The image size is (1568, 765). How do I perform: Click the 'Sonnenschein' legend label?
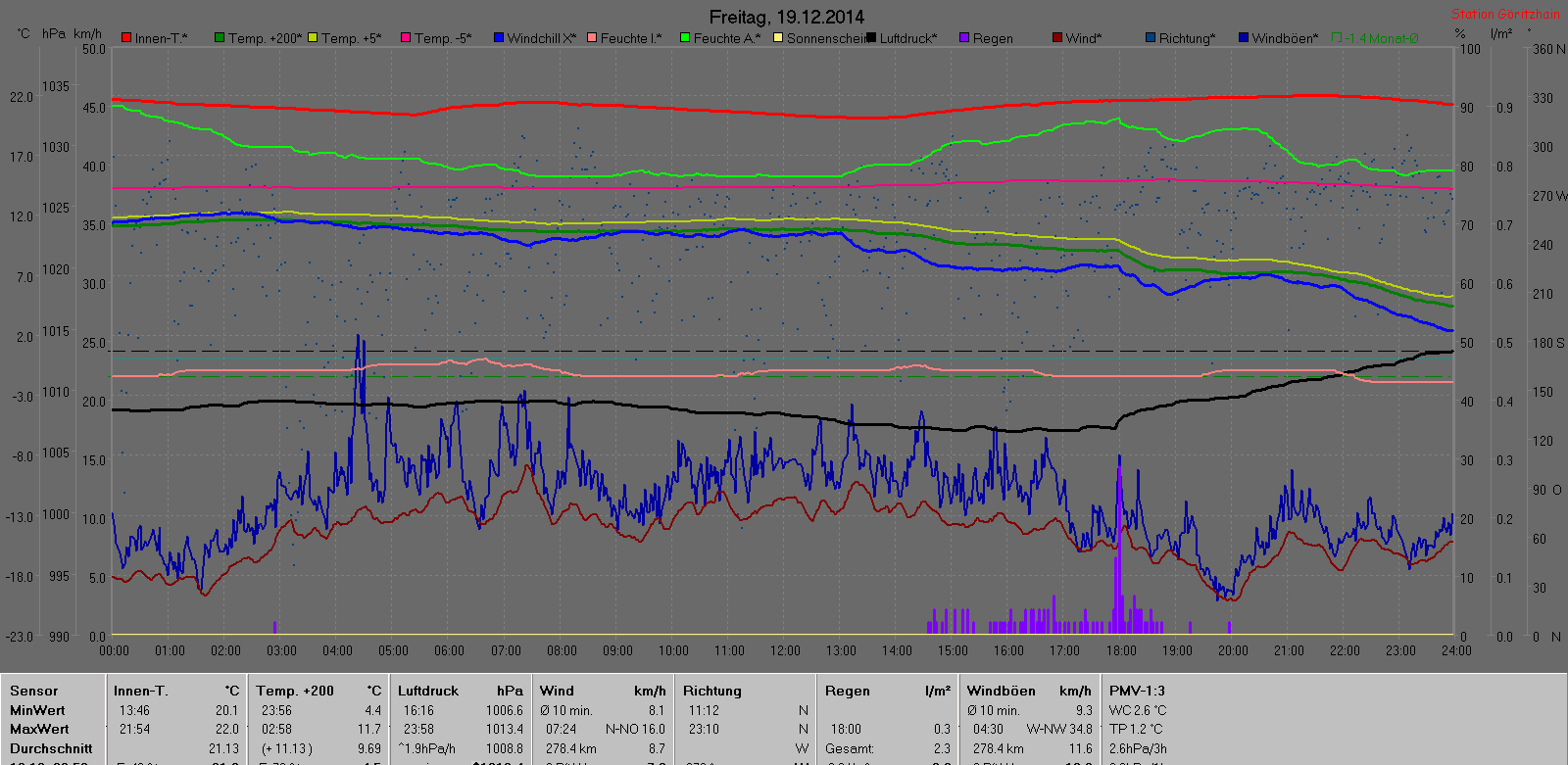click(x=826, y=38)
